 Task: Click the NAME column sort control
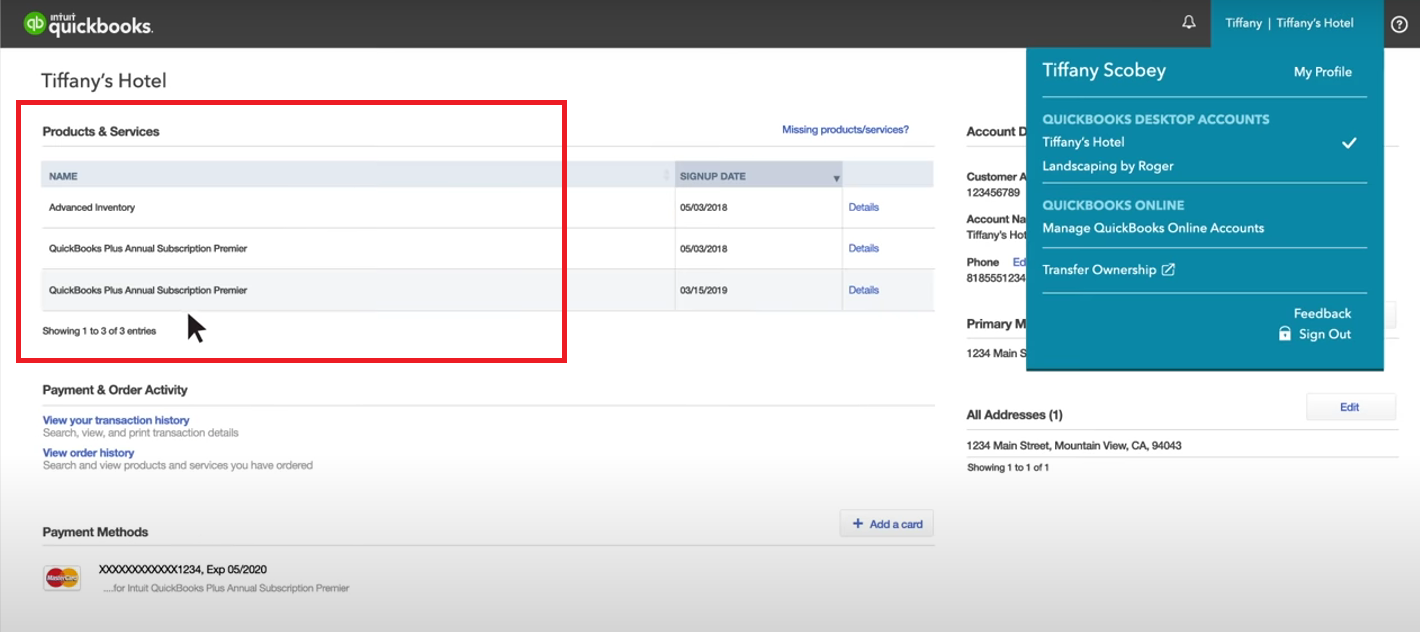666,175
